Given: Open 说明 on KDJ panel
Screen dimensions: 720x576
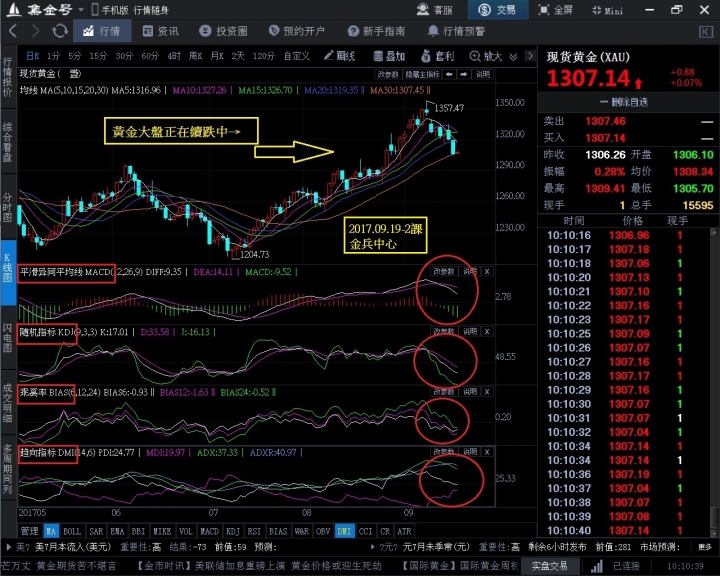Looking at the screenshot, I should tap(469, 332).
